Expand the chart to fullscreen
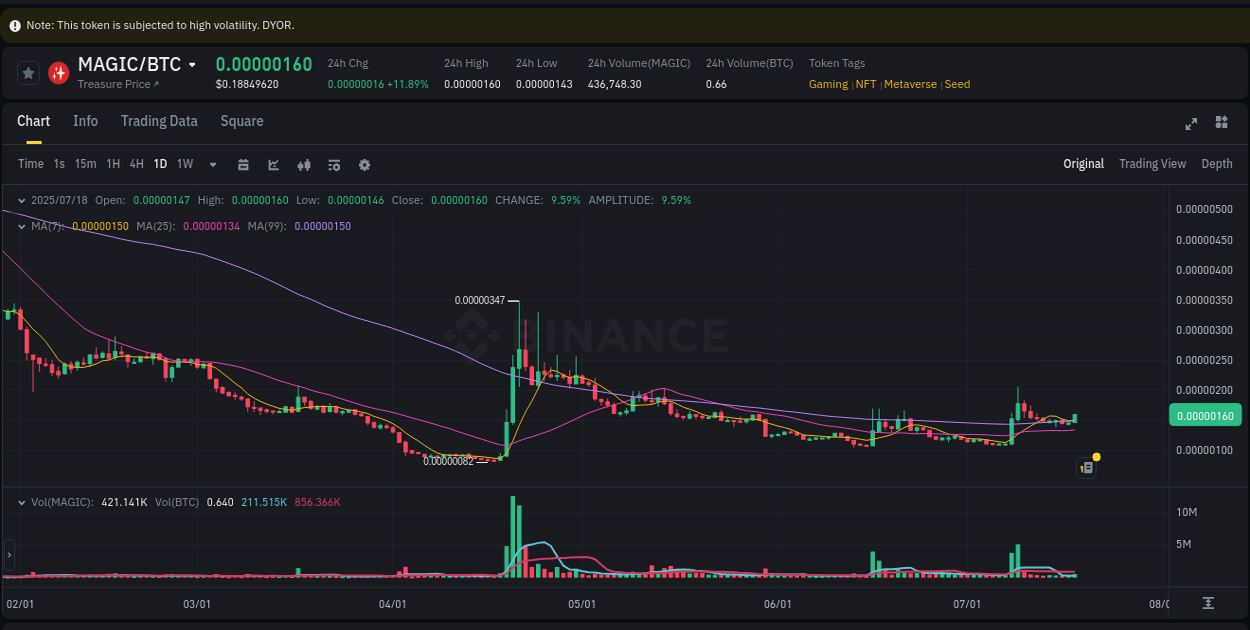 1191,123
